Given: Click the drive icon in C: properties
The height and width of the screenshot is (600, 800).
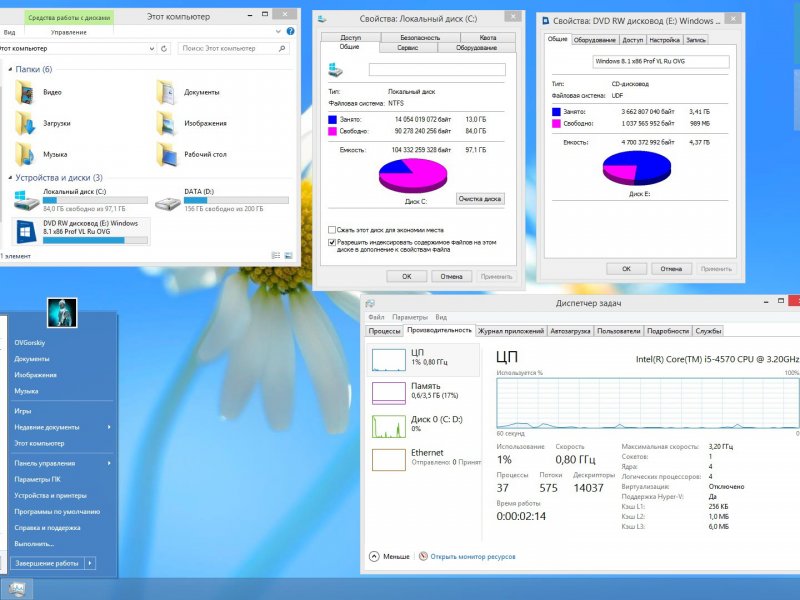Looking at the screenshot, I should point(335,70).
